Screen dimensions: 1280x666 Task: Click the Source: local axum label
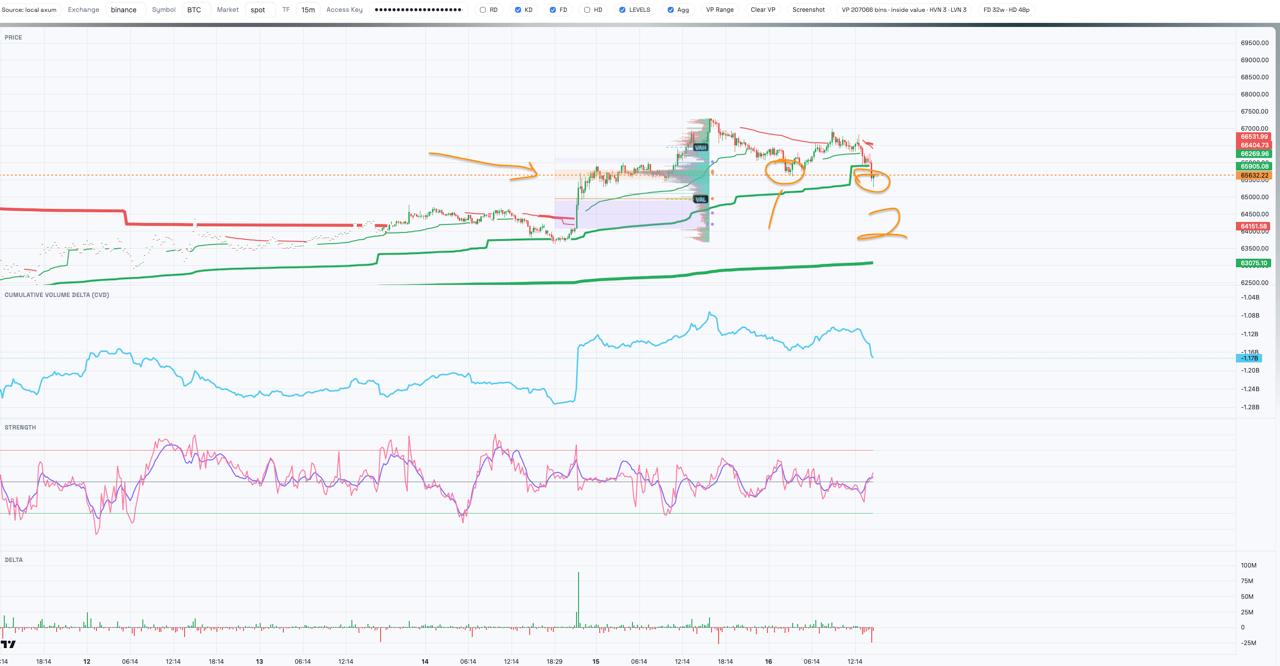pyautogui.click(x=29, y=10)
